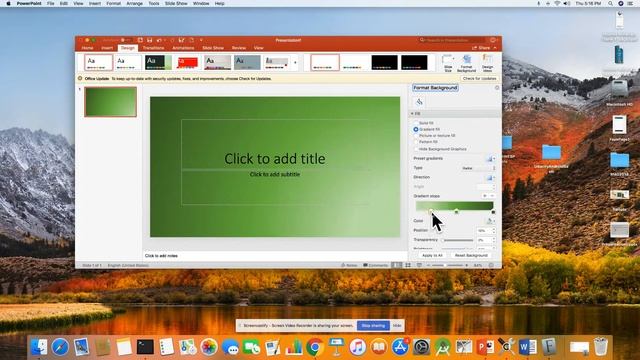Click the Apply to All button
640x360 pixels.
[432, 255]
